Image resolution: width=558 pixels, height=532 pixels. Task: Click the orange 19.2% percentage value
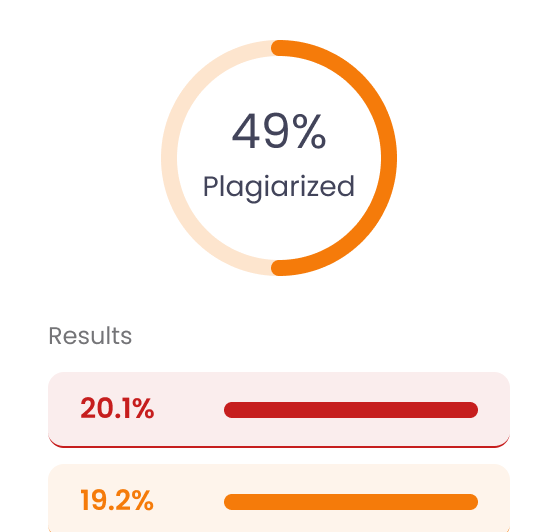117,500
